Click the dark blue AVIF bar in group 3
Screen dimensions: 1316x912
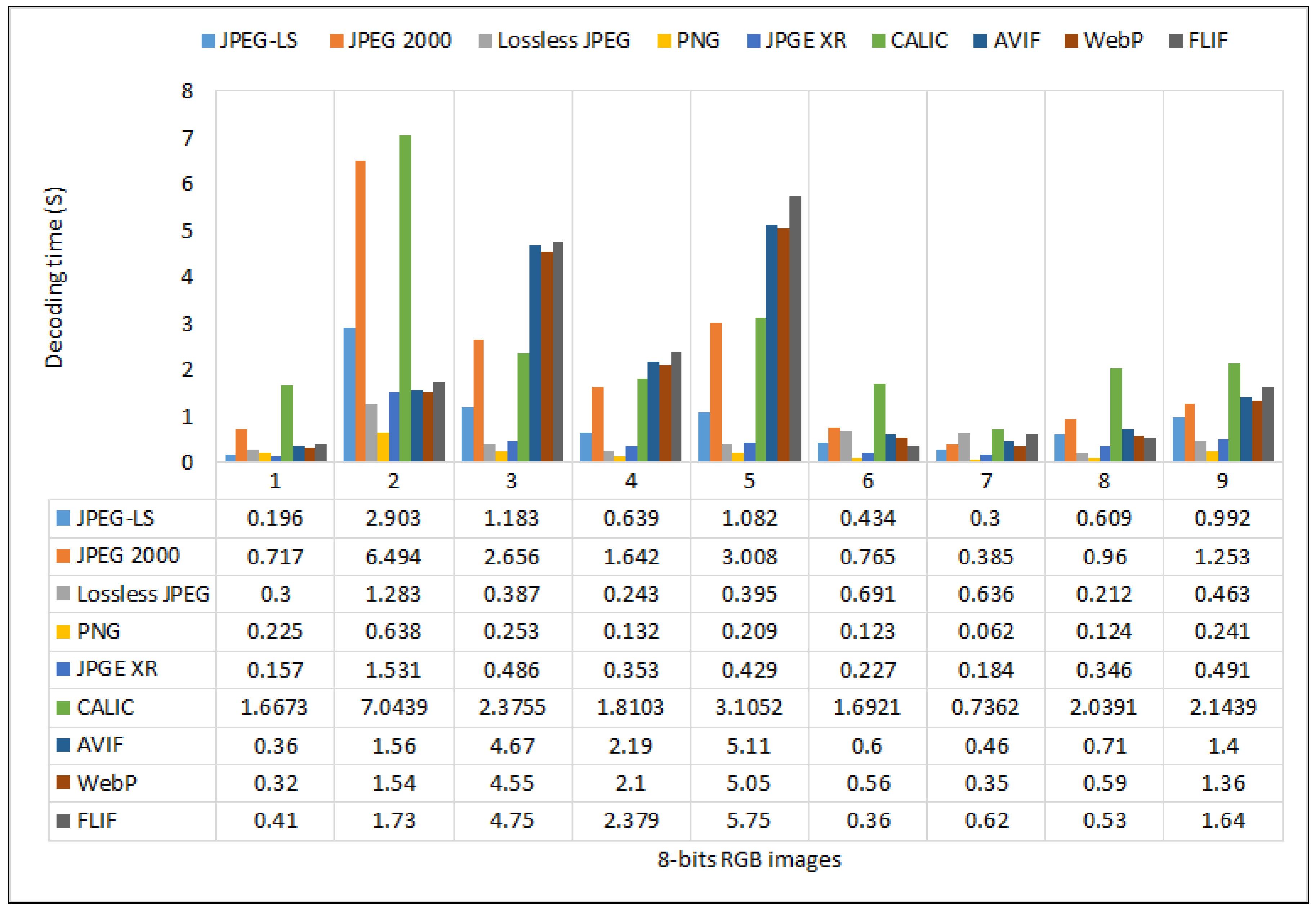pyautogui.click(x=535, y=353)
